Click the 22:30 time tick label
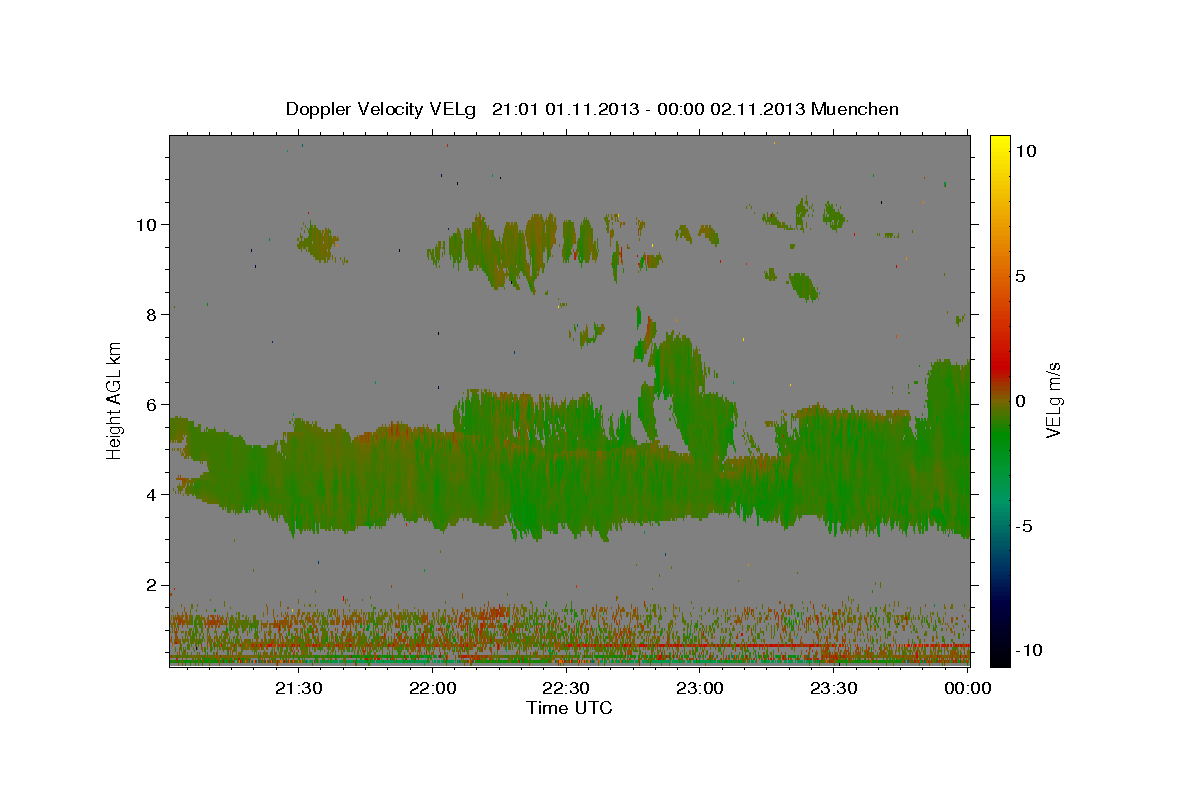The width and height of the screenshot is (1200, 800). pos(566,688)
